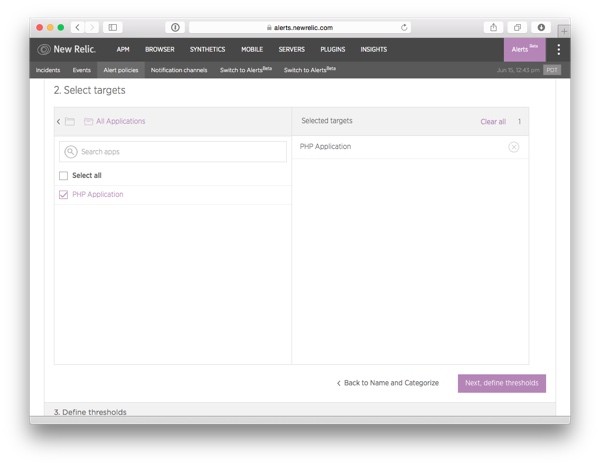Screen dimensions: 600x467
Task: Go back with Safari's back arrow
Action: tap(77, 27)
